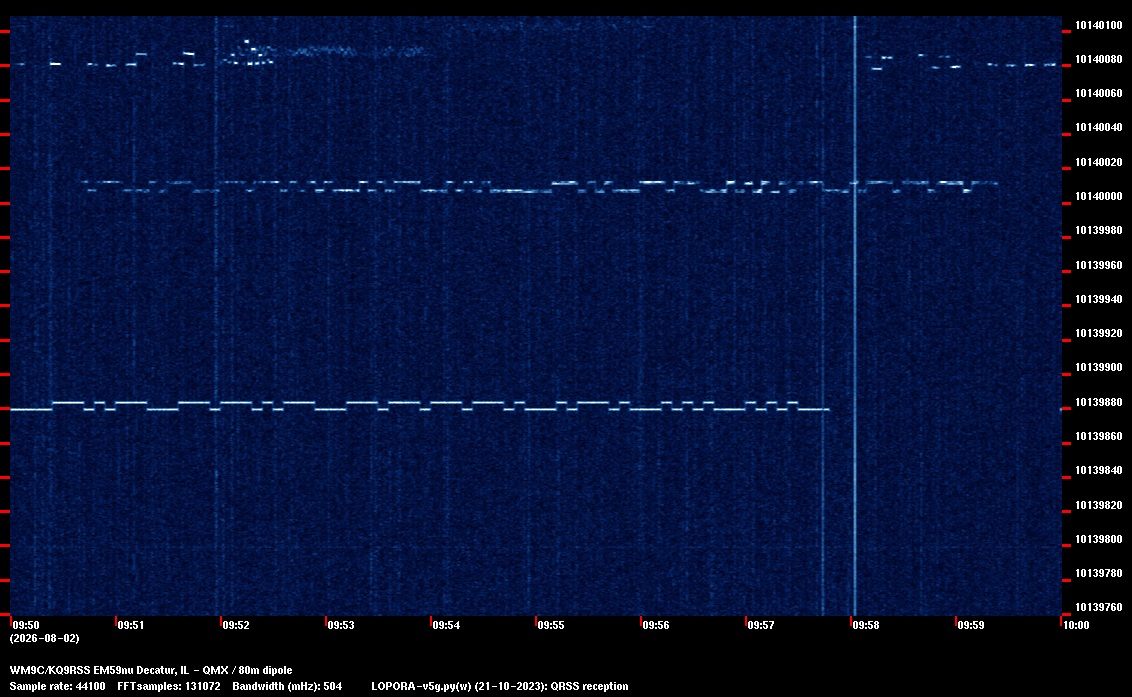Click the 10139980 frequency label
The height and width of the screenshot is (697, 1132).
click(1099, 230)
